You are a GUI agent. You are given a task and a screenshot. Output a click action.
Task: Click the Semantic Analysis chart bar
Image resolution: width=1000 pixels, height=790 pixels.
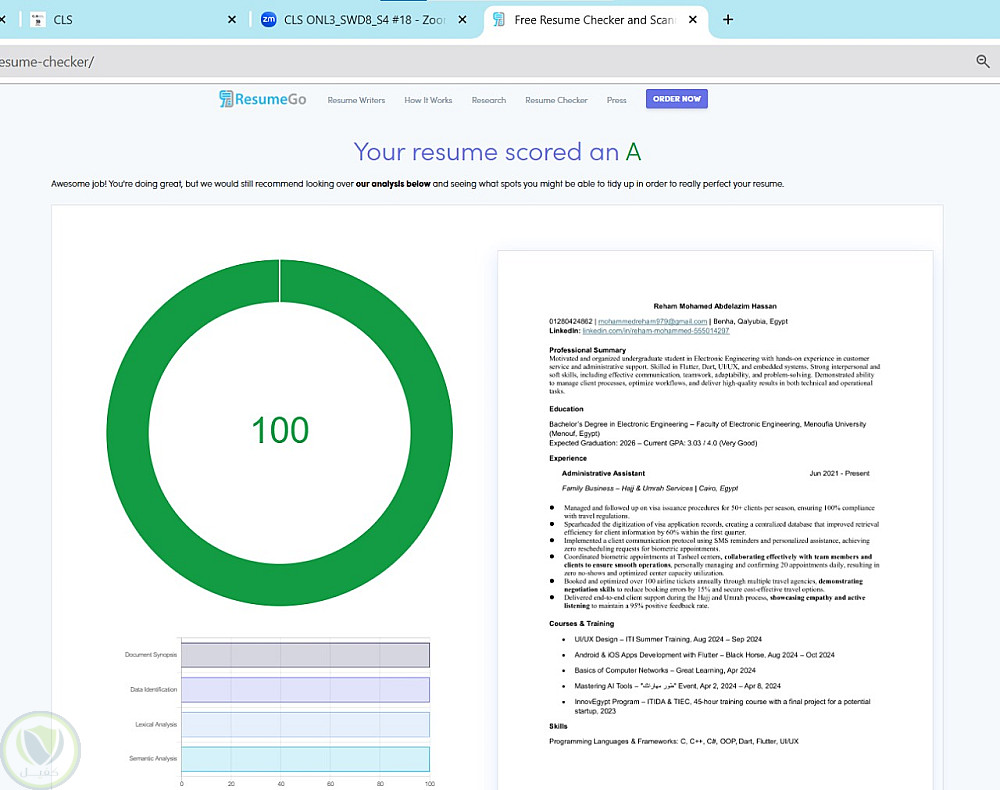coord(305,759)
